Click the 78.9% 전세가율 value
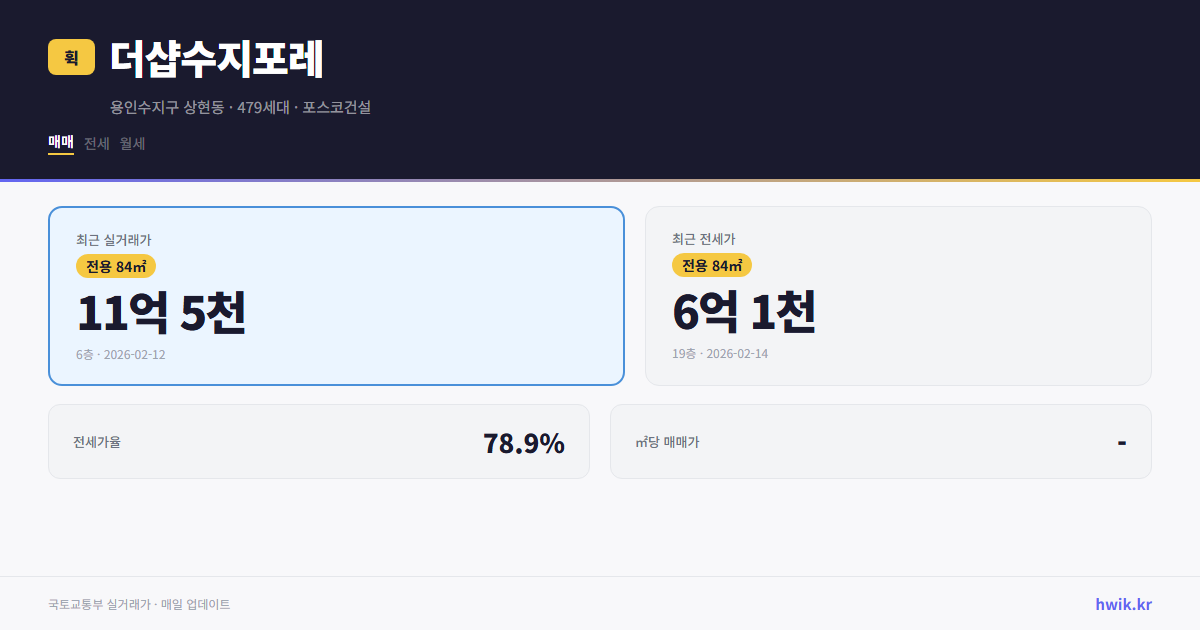 click(x=524, y=442)
